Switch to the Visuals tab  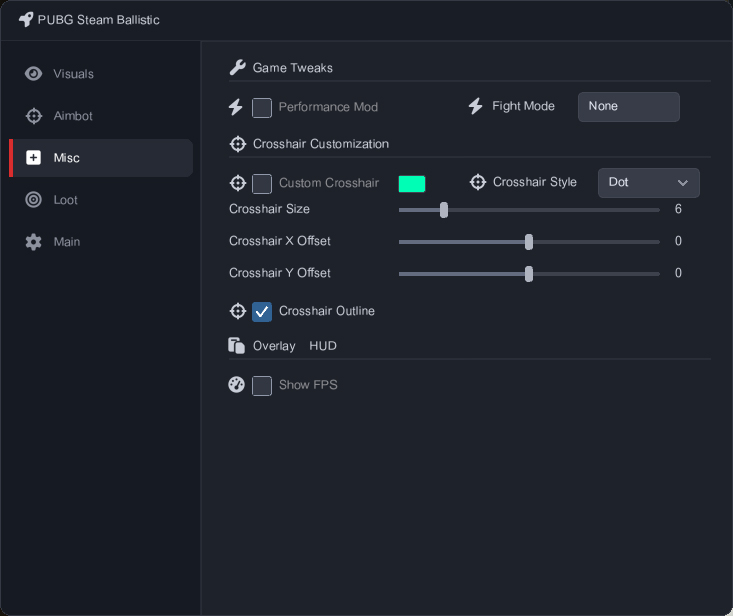pyautogui.click(x=101, y=74)
